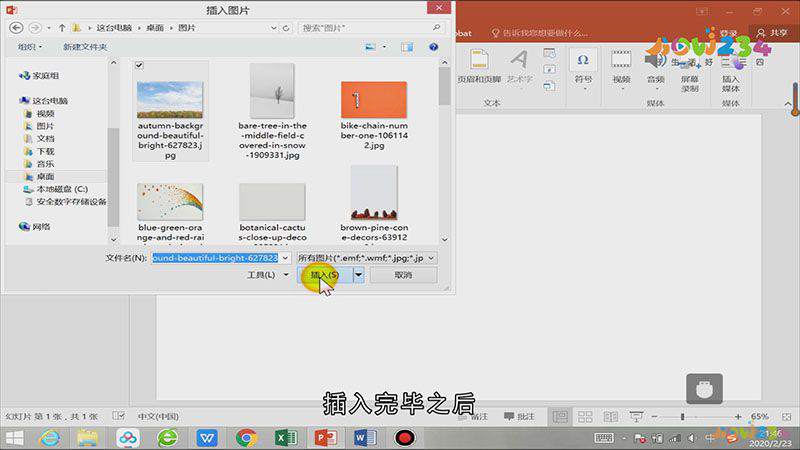
Task: Click the 取消 button
Action: [403, 275]
